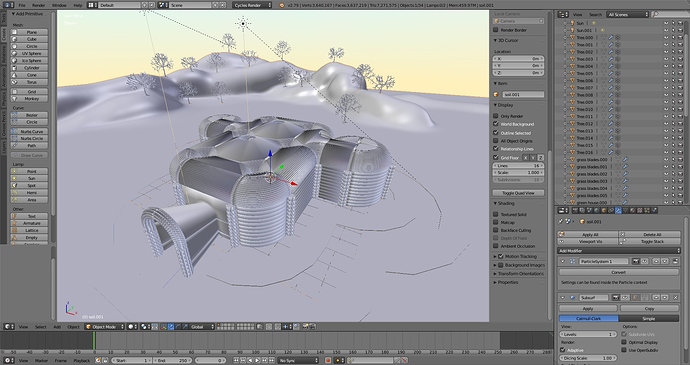This screenshot has width=690, height=365.
Task: Click Delete All modifiers button
Action: 650,235
